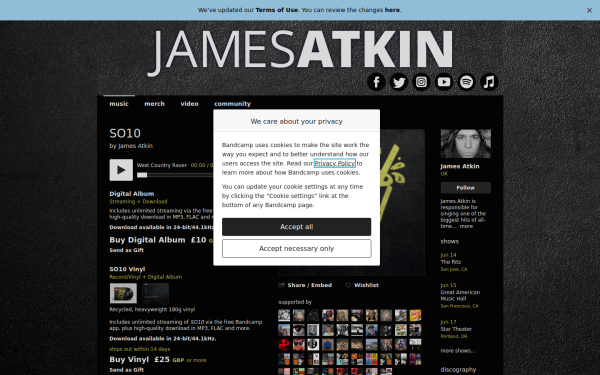Open the Terms of Use link in banner
The image size is (600, 375).
pyautogui.click(x=277, y=10)
